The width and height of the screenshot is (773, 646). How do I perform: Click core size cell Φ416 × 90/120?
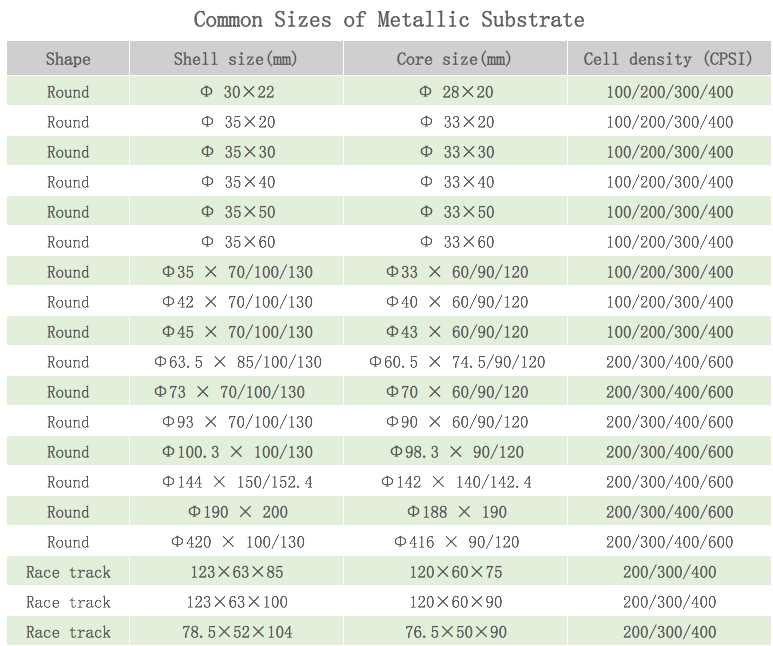coord(456,542)
